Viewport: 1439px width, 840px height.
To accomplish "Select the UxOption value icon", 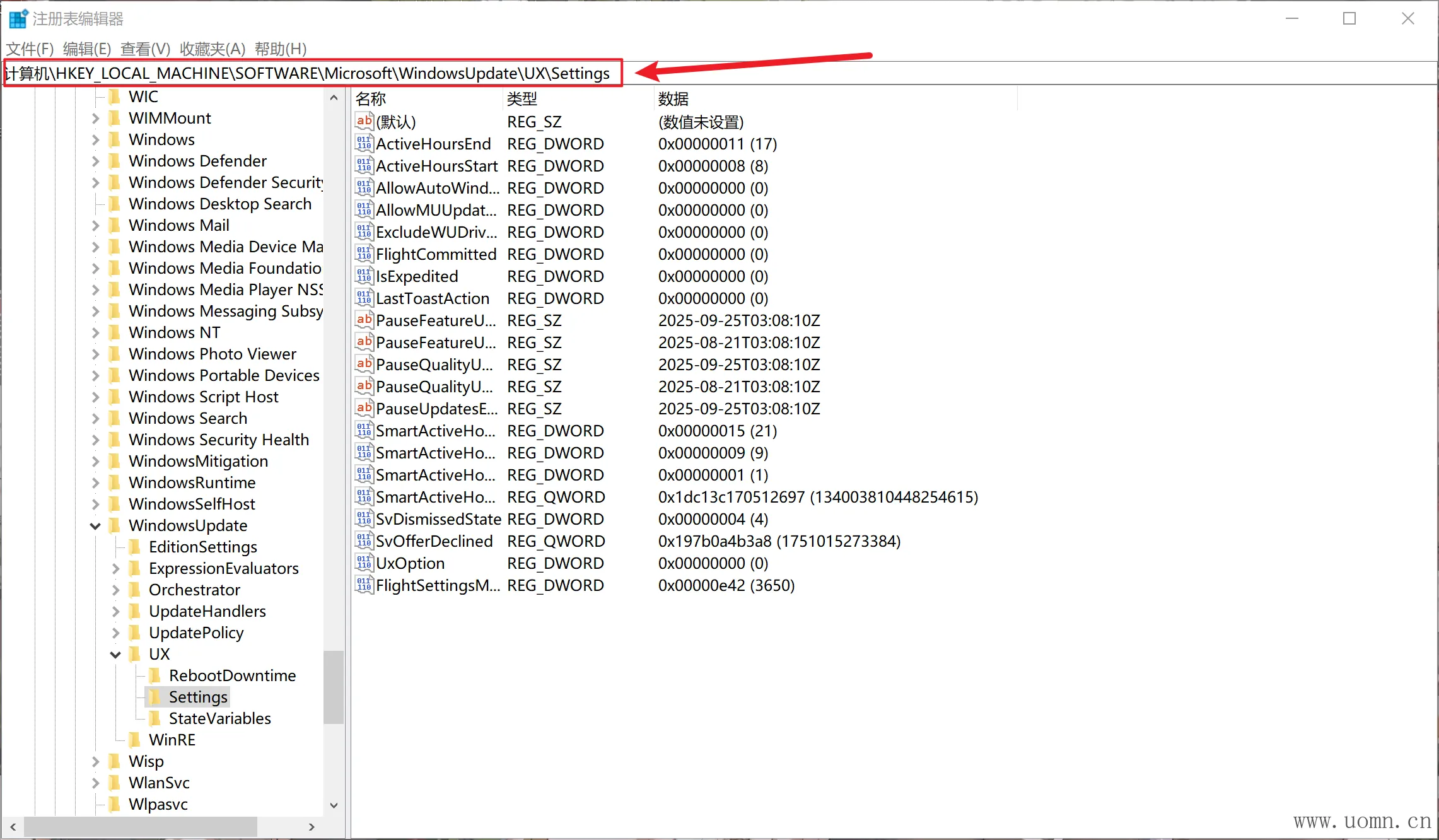I will tap(364, 563).
